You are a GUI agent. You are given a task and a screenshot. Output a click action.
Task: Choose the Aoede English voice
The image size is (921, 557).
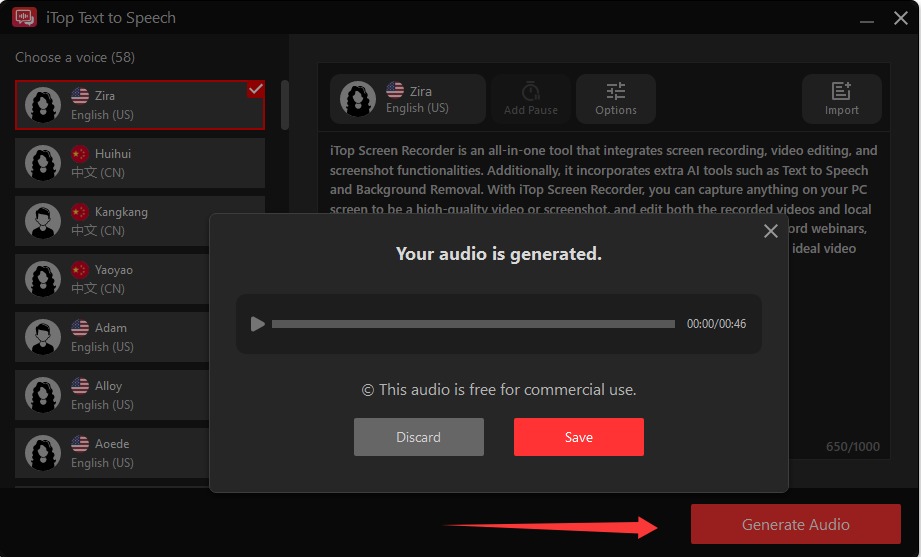(112, 453)
